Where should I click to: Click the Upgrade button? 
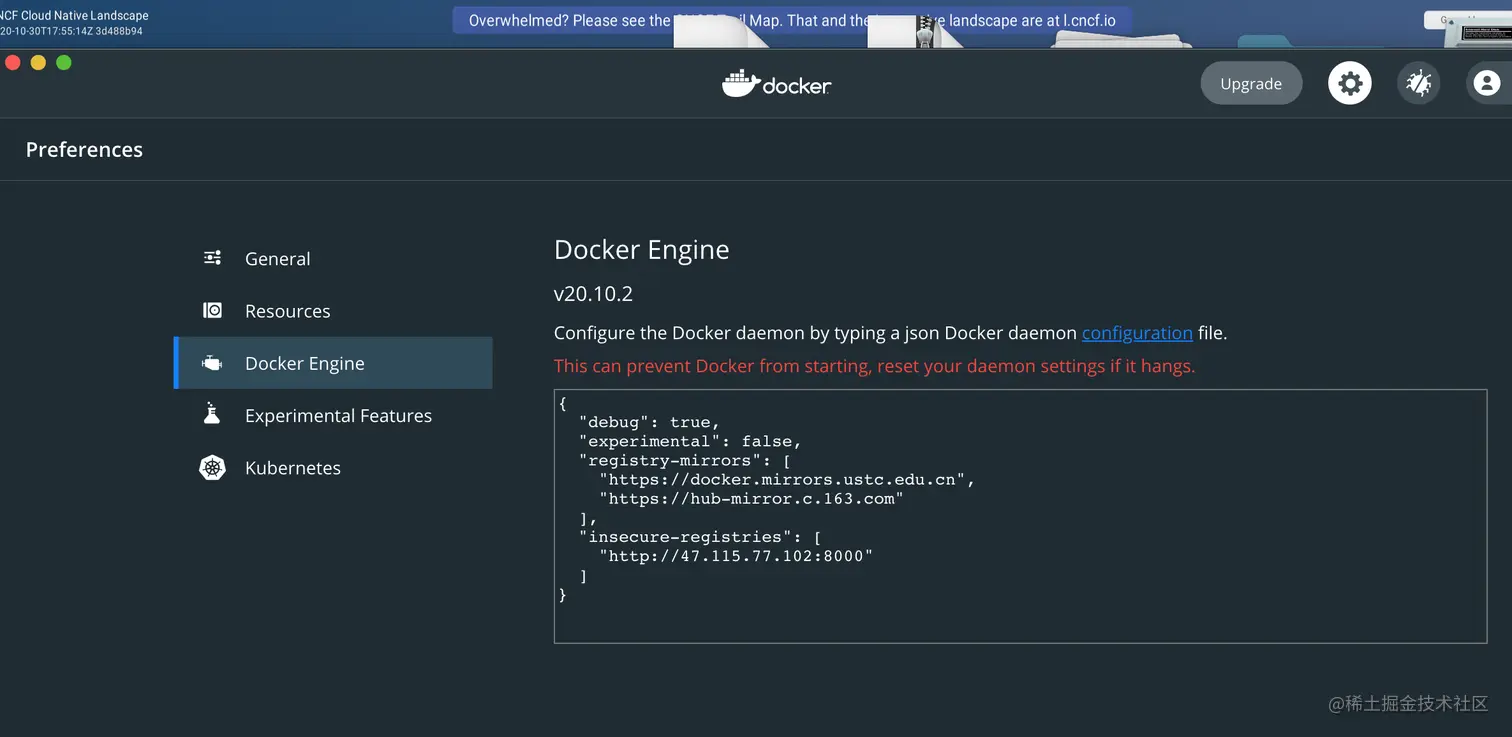(1251, 84)
